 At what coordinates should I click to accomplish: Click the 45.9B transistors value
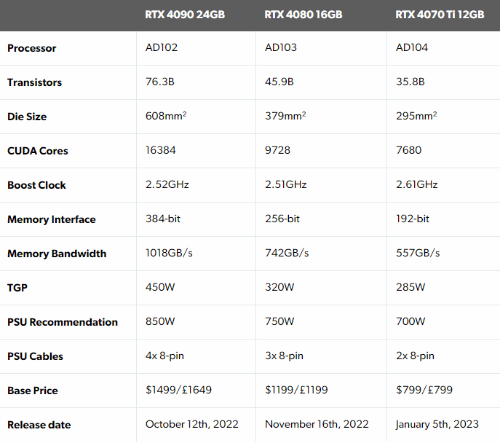[x=279, y=82]
